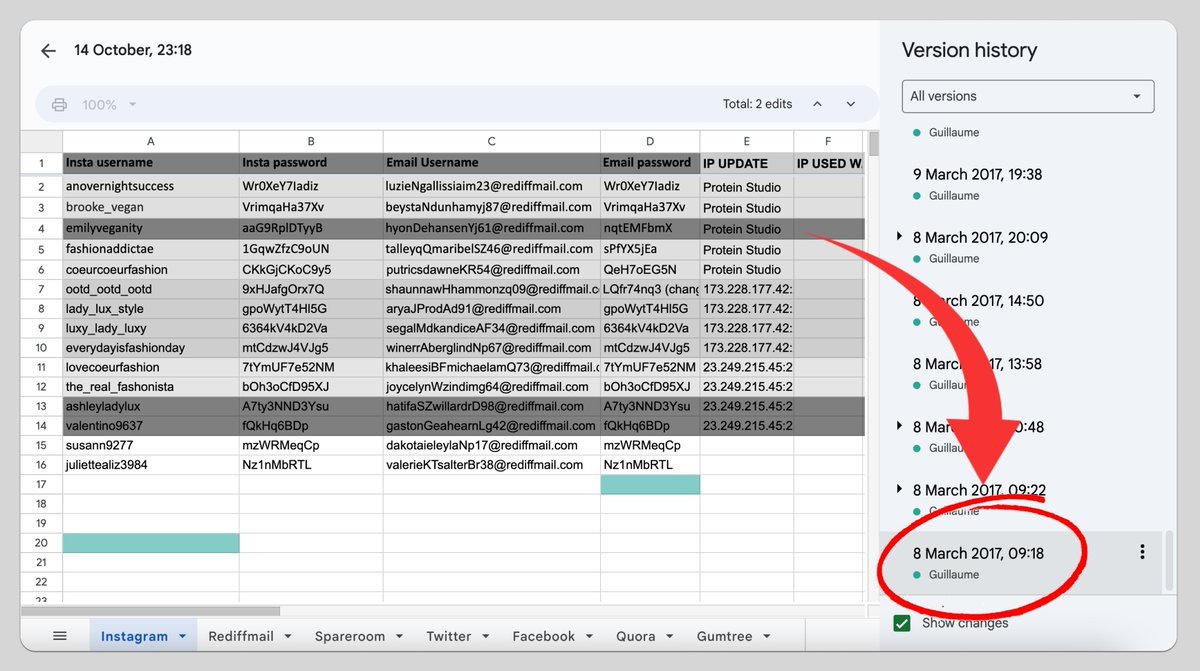Click the teal highlighted cell in column D
1200x671 pixels.
(650, 485)
